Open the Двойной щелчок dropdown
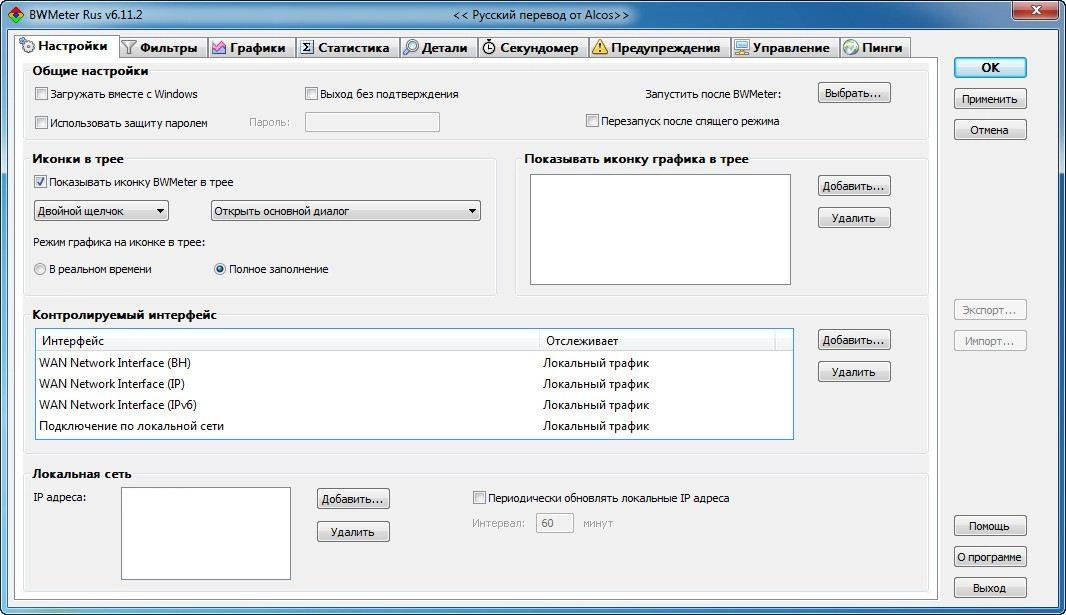Viewport: 1066px width, 615px height. click(x=101, y=211)
